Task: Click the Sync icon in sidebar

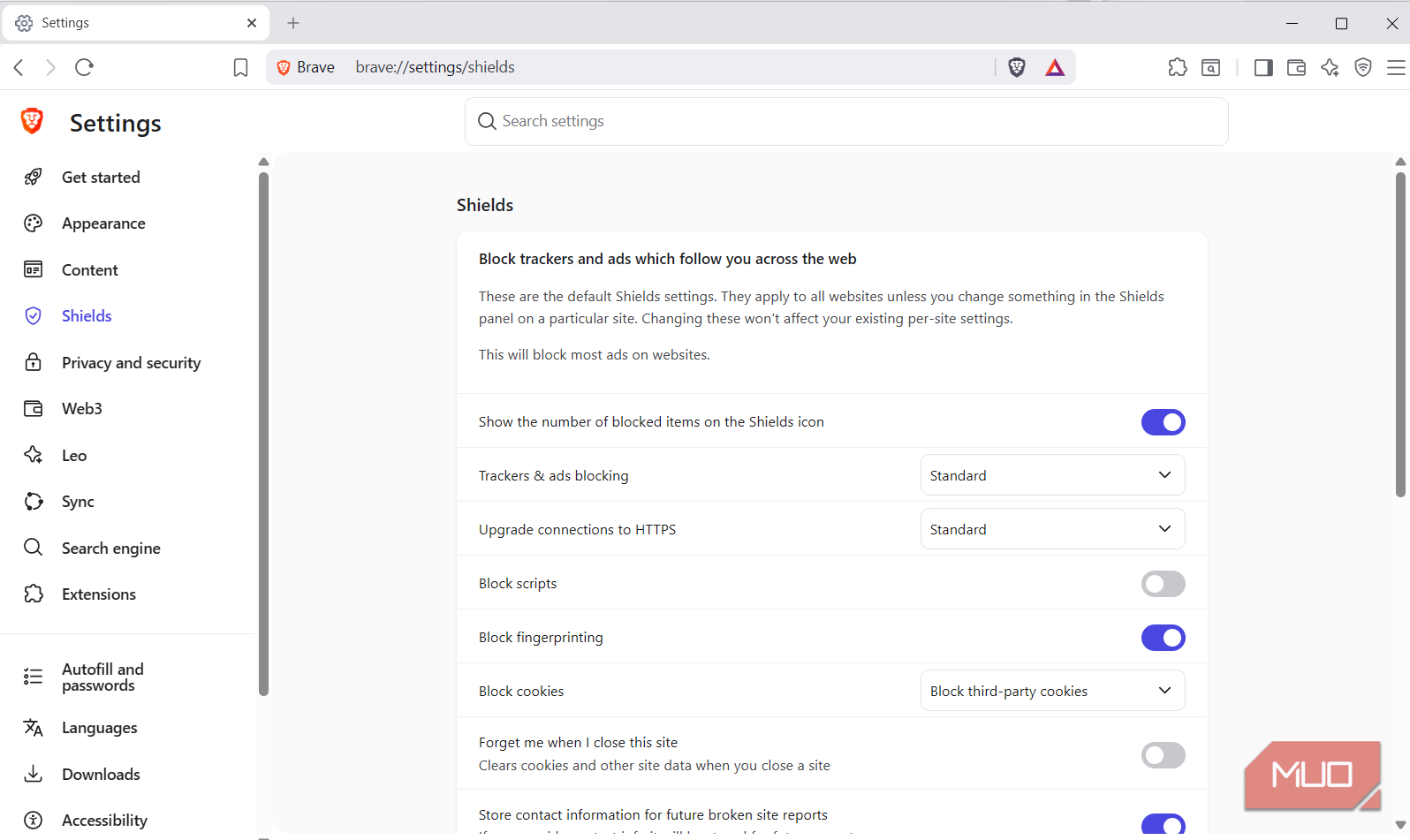Action: point(34,501)
